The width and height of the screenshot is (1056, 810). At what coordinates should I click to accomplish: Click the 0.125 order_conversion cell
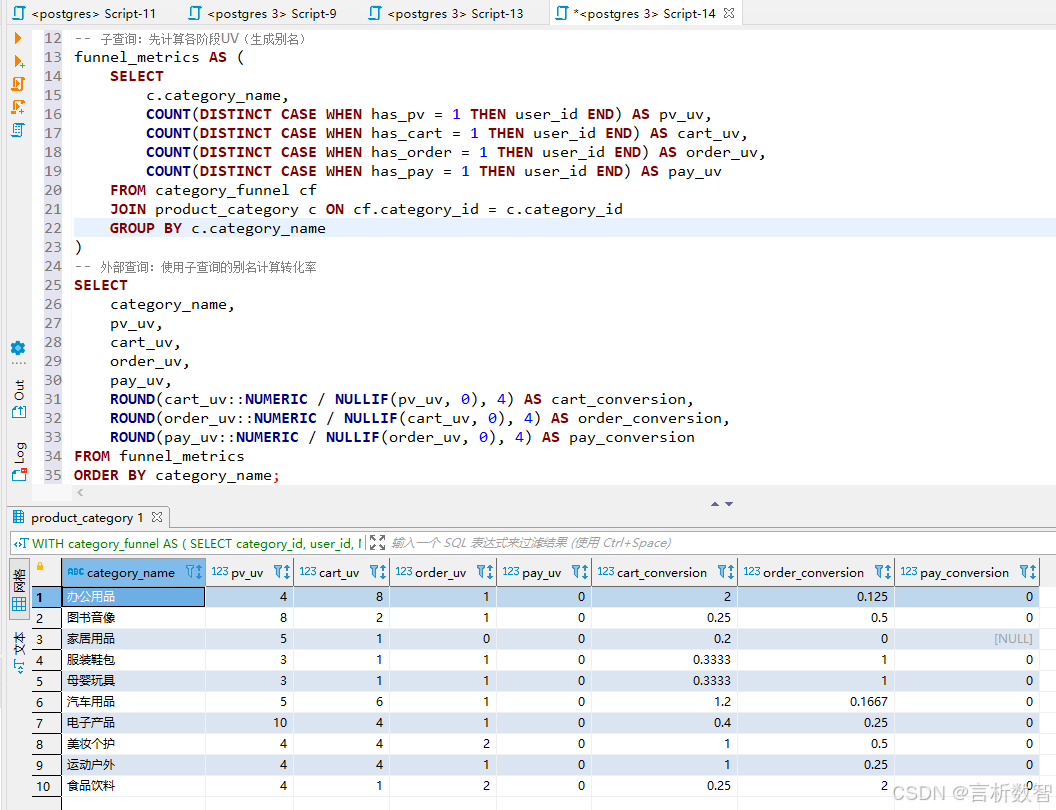816,597
